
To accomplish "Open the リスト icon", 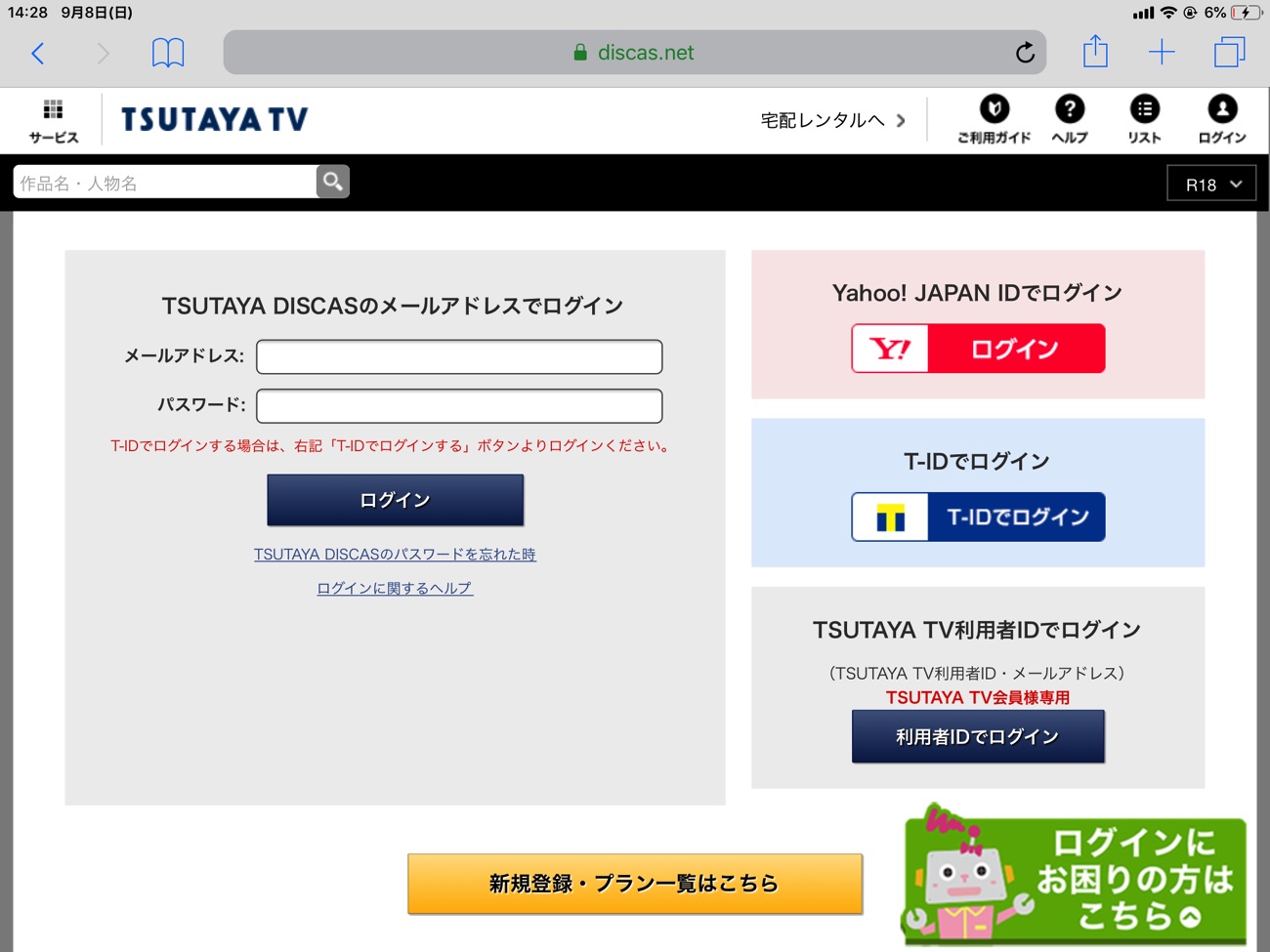I will click(1144, 120).
